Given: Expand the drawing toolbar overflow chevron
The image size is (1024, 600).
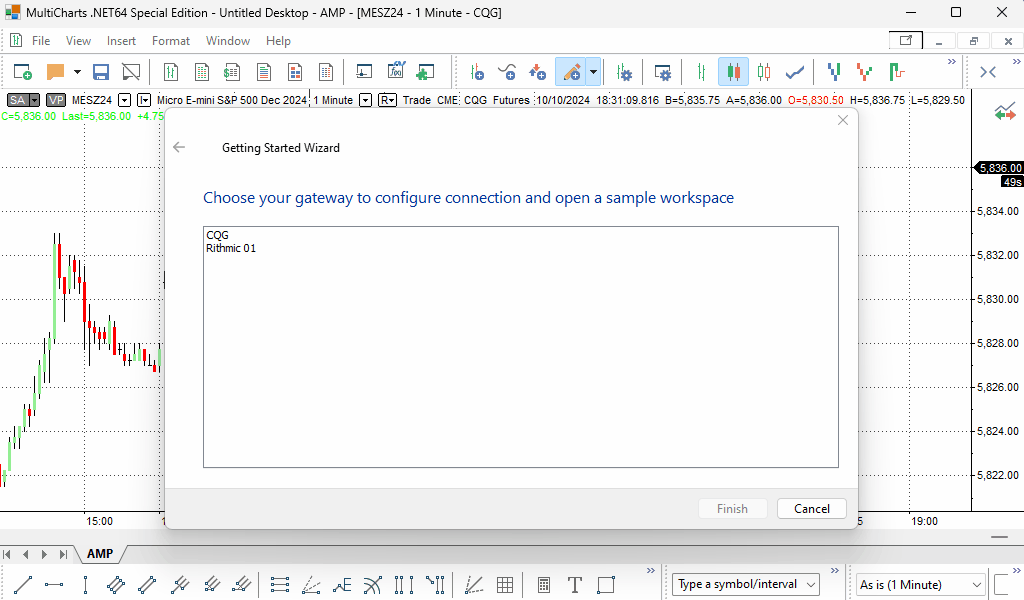Looking at the screenshot, I should pyautogui.click(x=650, y=571).
